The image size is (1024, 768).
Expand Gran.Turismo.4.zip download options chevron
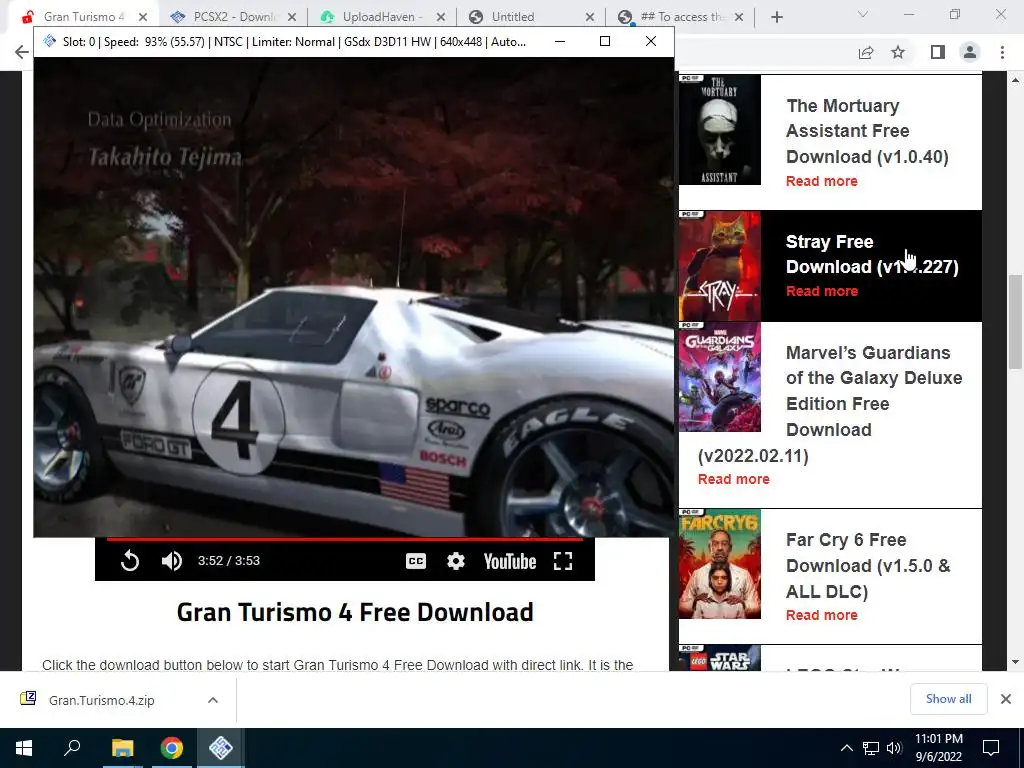click(x=213, y=700)
